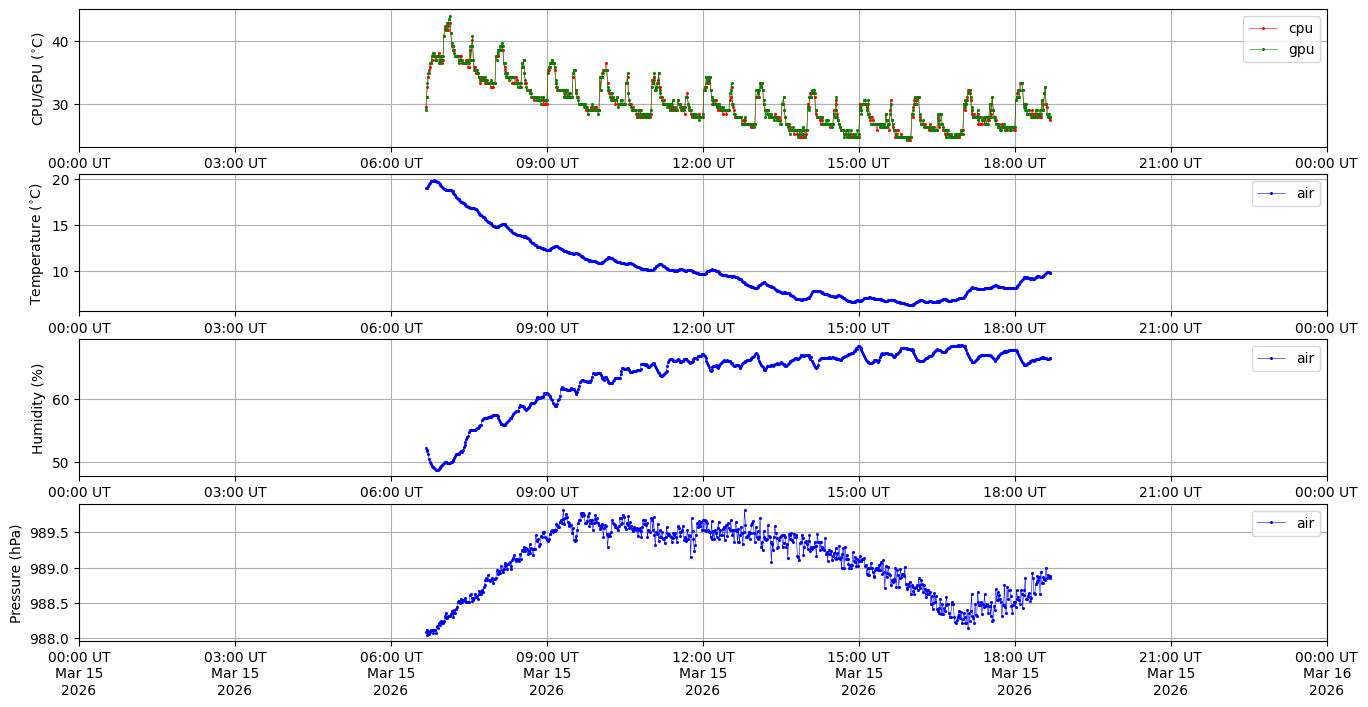Click the 20 tick on the Temperature axis
Image resolution: width=1368 pixels, height=707 pixels.
[x=62, y=180]
